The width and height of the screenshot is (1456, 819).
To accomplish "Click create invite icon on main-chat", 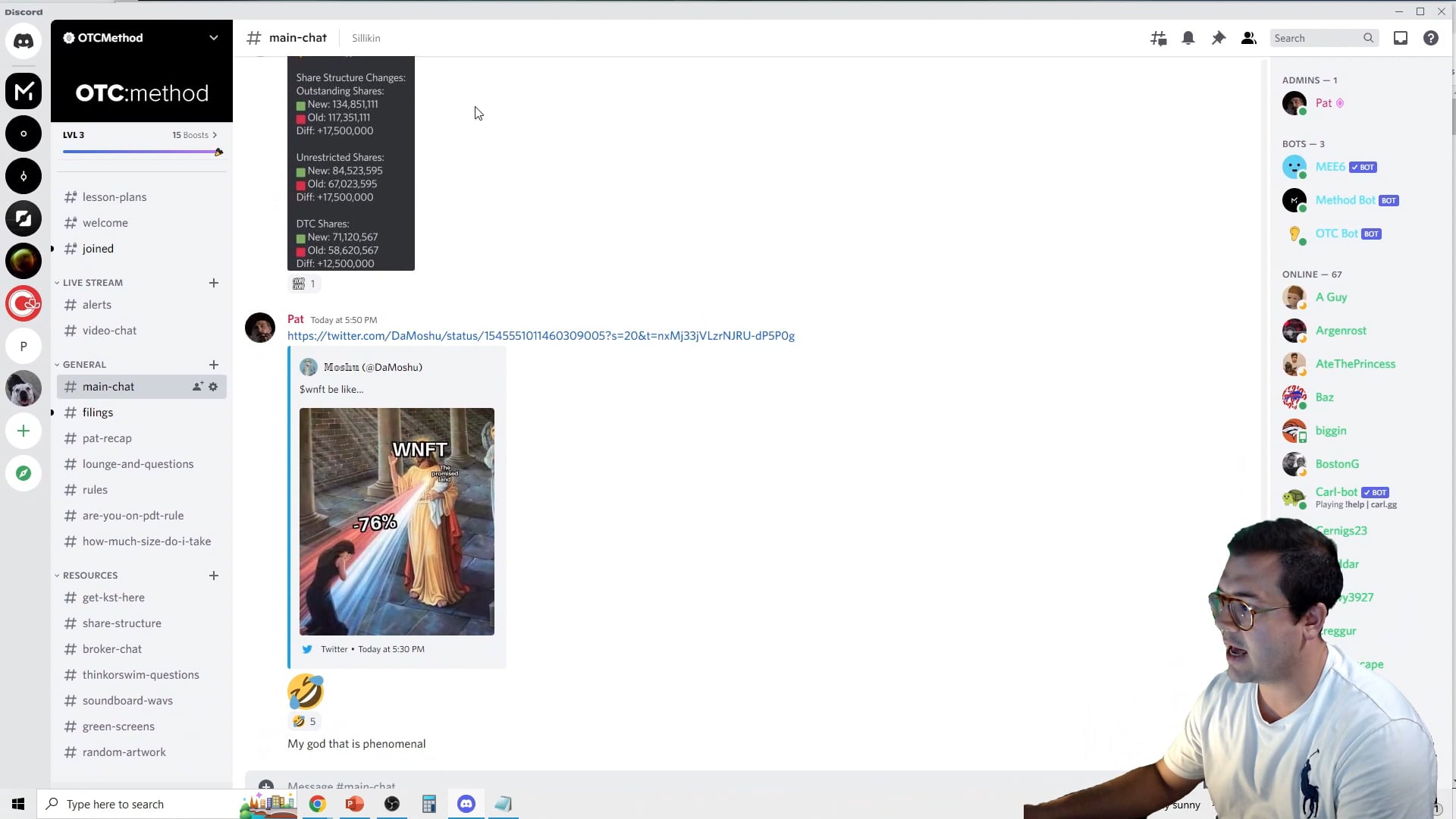I will click(197, 387).
